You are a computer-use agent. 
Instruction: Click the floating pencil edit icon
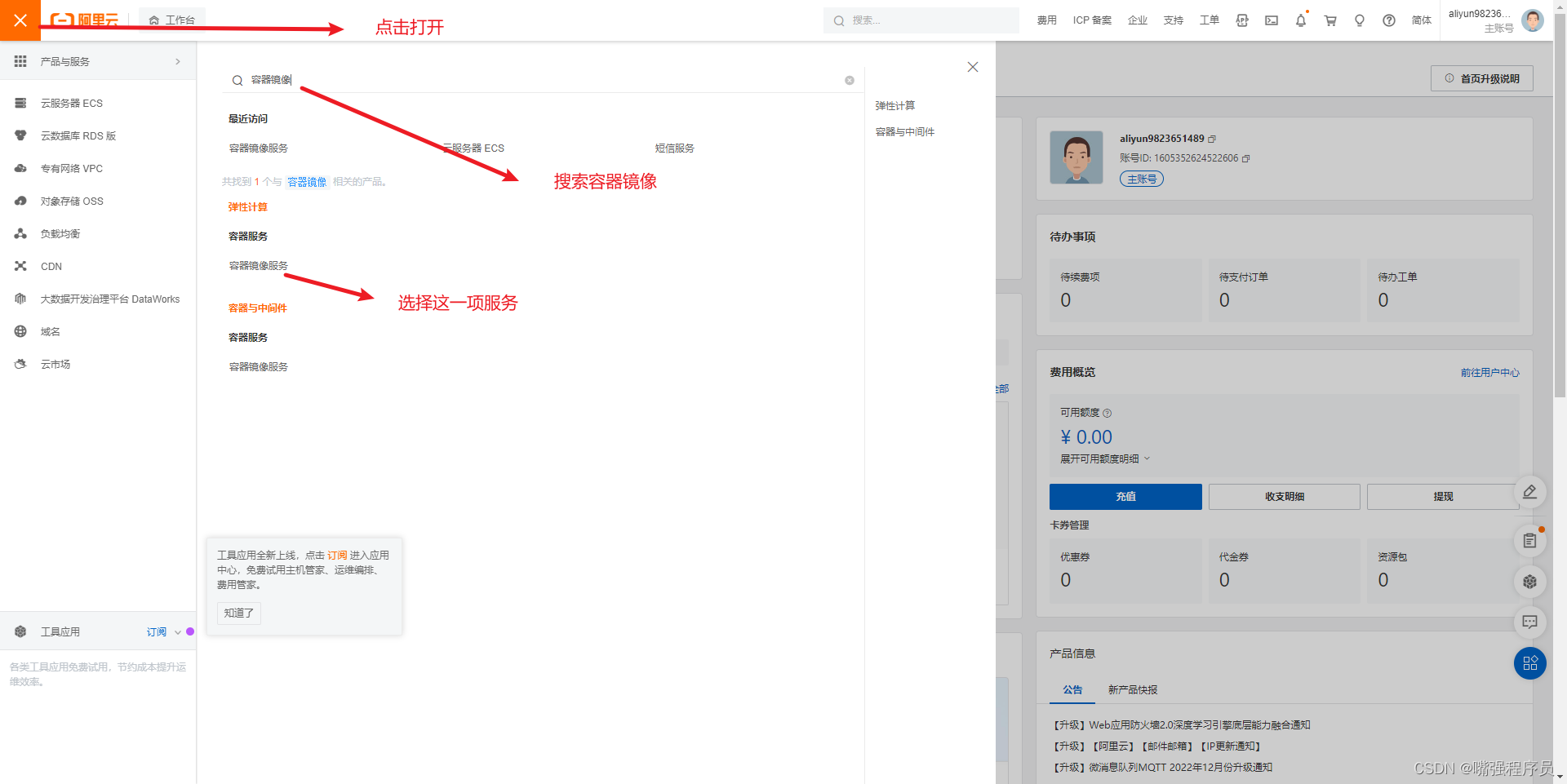tap(1530, 492)
